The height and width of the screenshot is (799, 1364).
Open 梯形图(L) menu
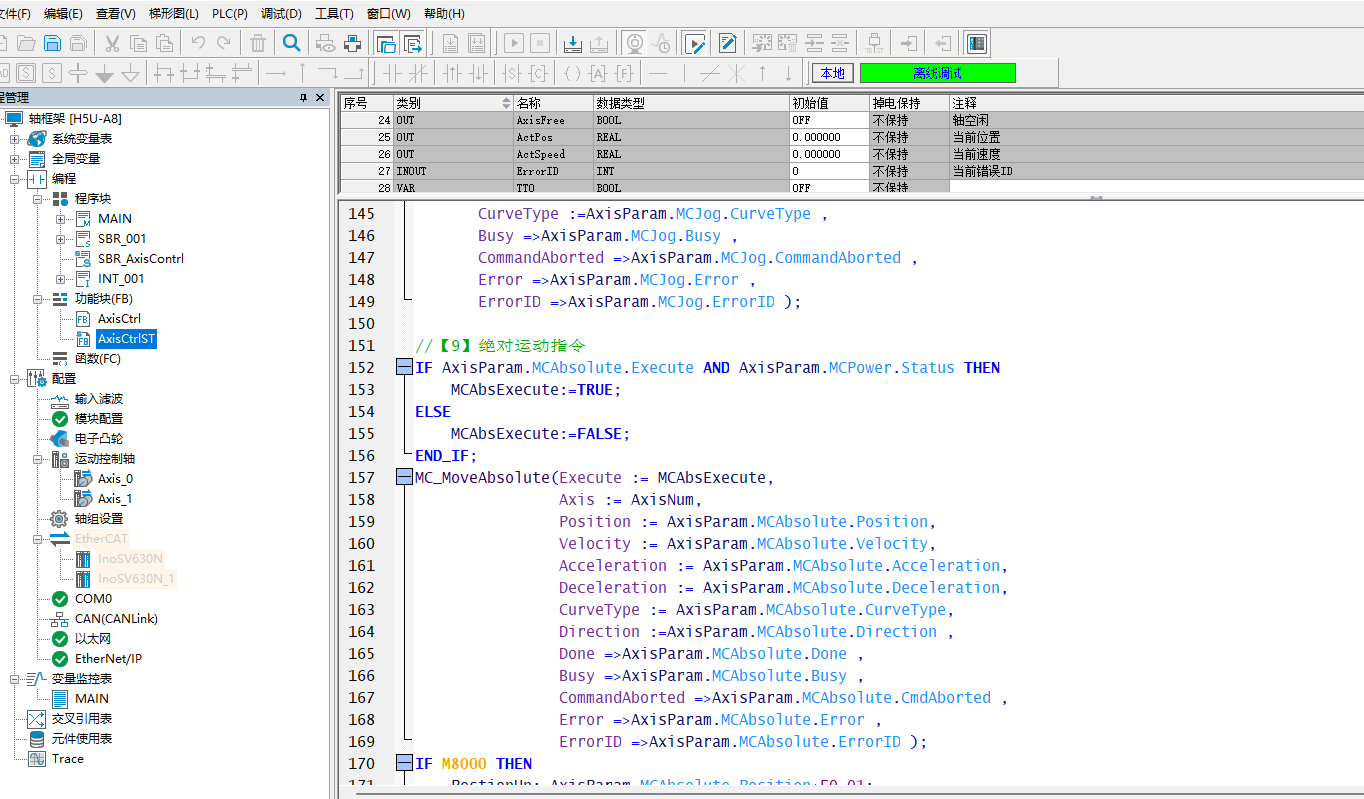(174, 14)
